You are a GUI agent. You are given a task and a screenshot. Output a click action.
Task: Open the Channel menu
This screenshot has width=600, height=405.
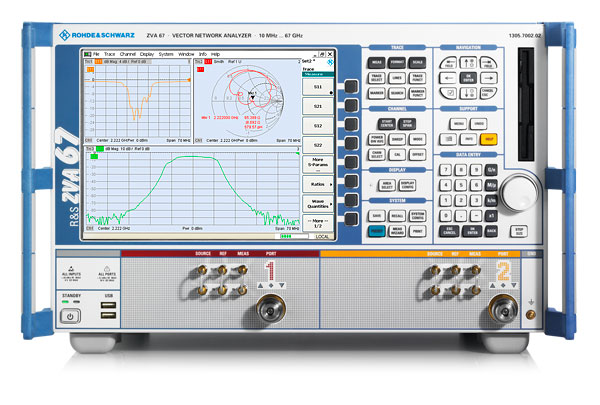(128, 54)
